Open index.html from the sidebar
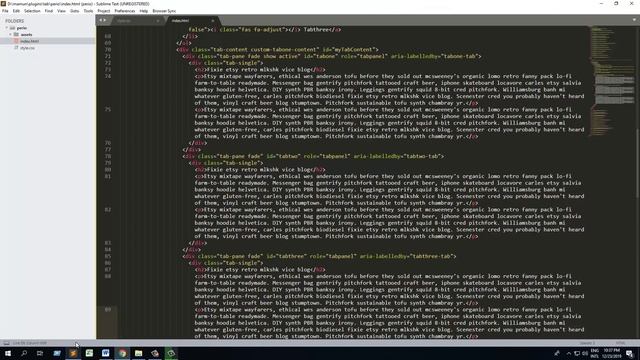 (29, 41)
